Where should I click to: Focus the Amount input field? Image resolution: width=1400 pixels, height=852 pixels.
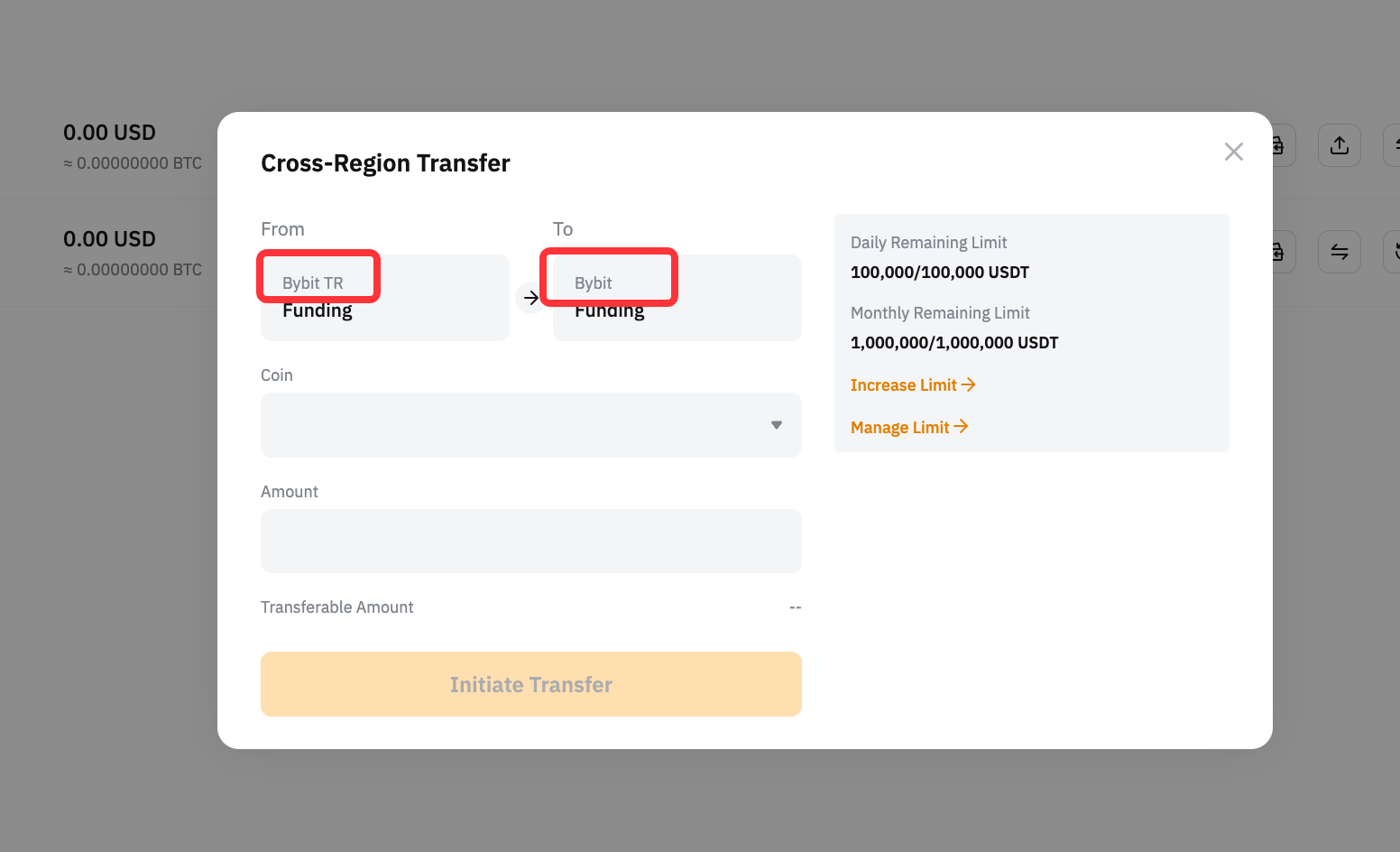pos(530,541)
